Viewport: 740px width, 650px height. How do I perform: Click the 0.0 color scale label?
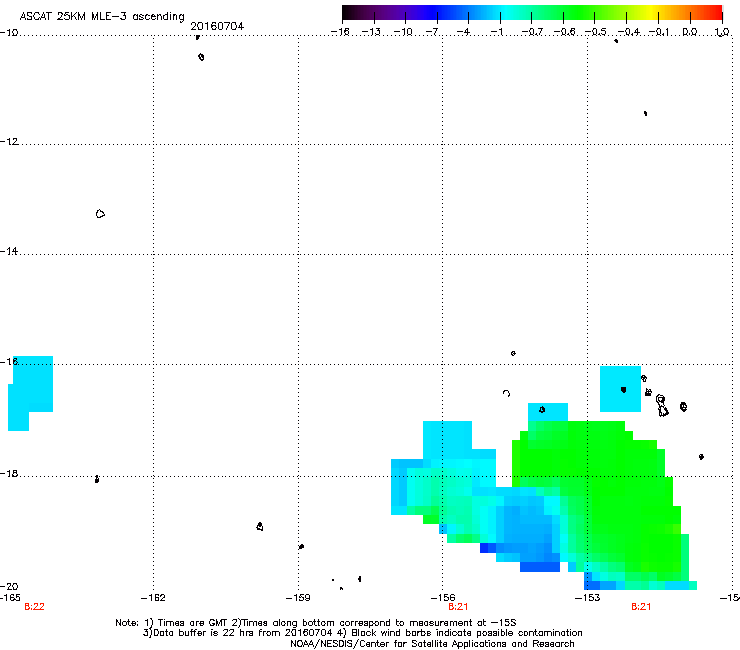click(x=690, y=32)
